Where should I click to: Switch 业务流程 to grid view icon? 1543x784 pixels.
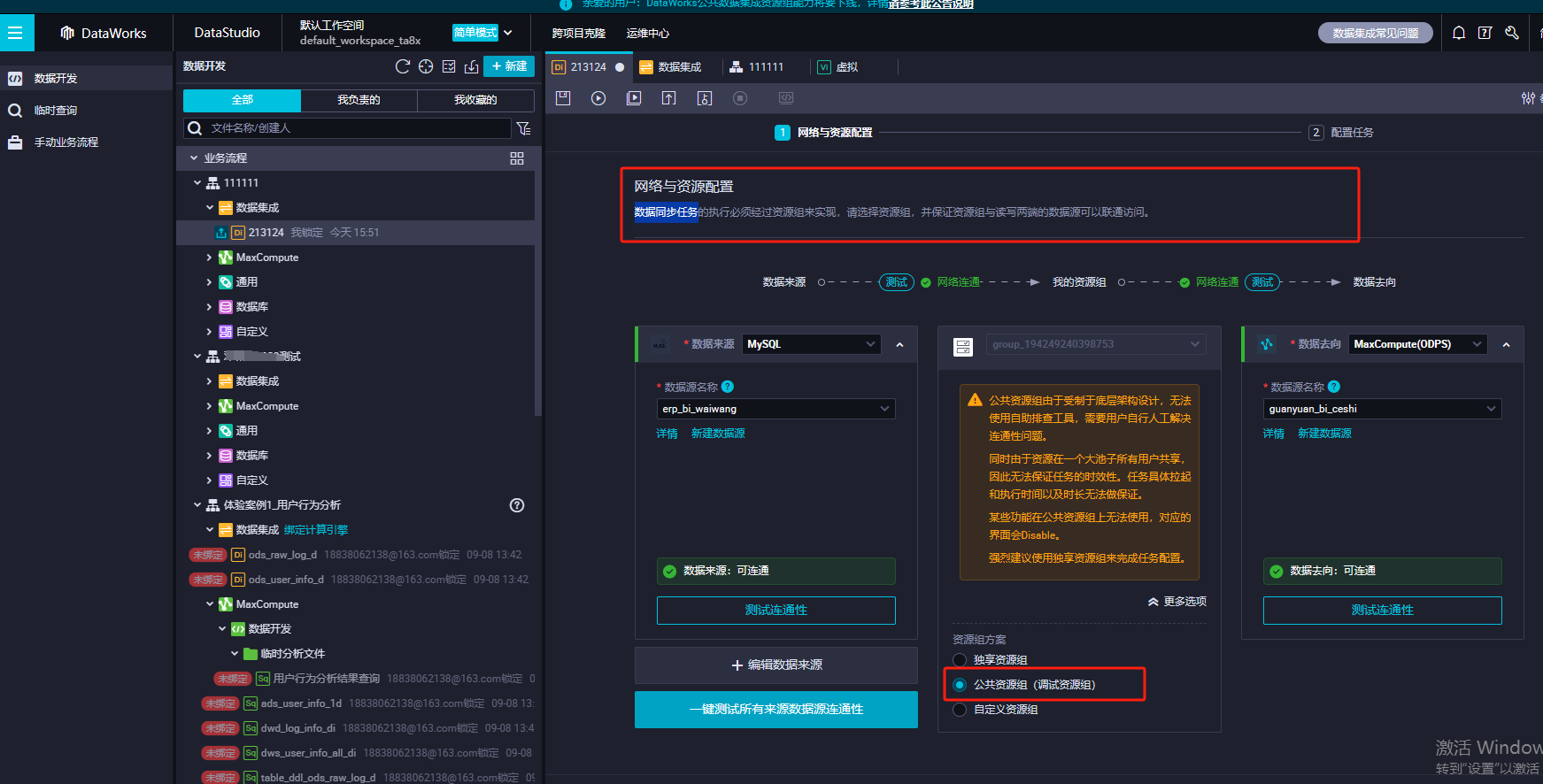pos(517,158)
